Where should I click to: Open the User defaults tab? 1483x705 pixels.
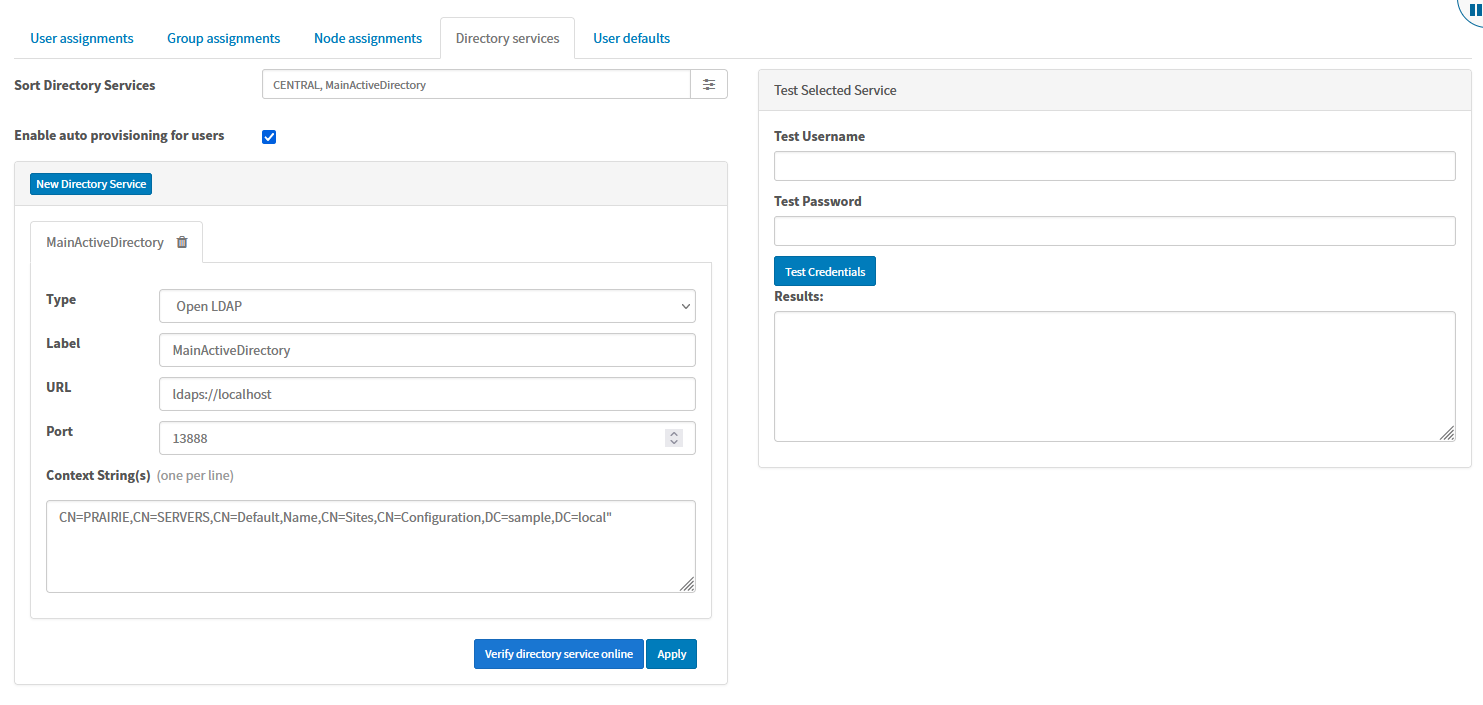point(631,37)
